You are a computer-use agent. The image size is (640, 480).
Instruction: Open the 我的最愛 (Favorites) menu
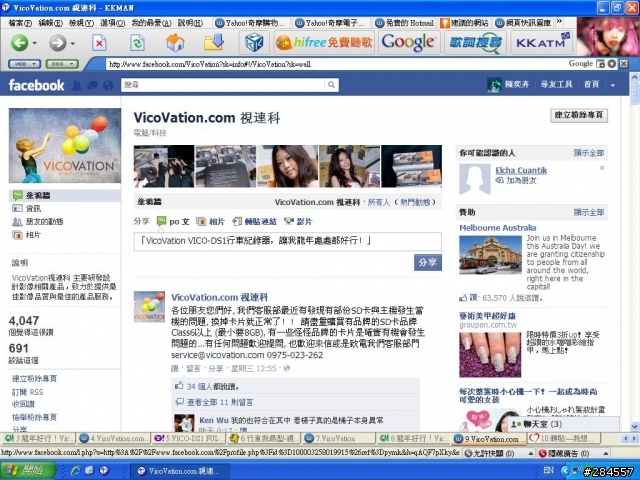click(151, 23)
